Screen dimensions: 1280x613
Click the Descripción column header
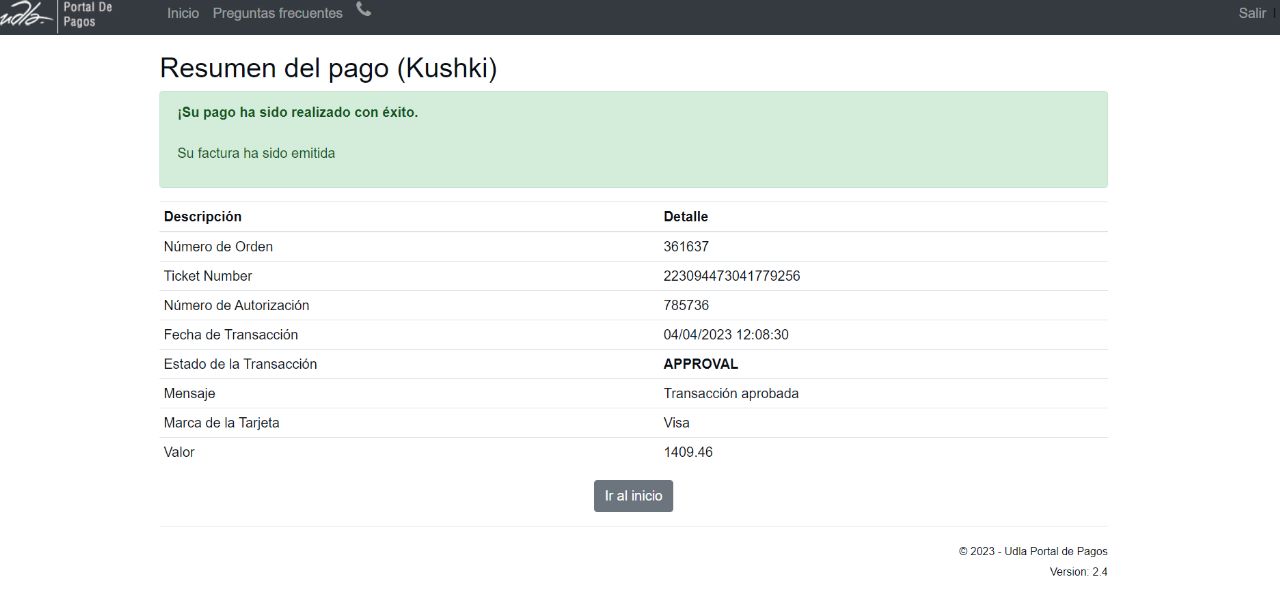[x=202, y=216]
